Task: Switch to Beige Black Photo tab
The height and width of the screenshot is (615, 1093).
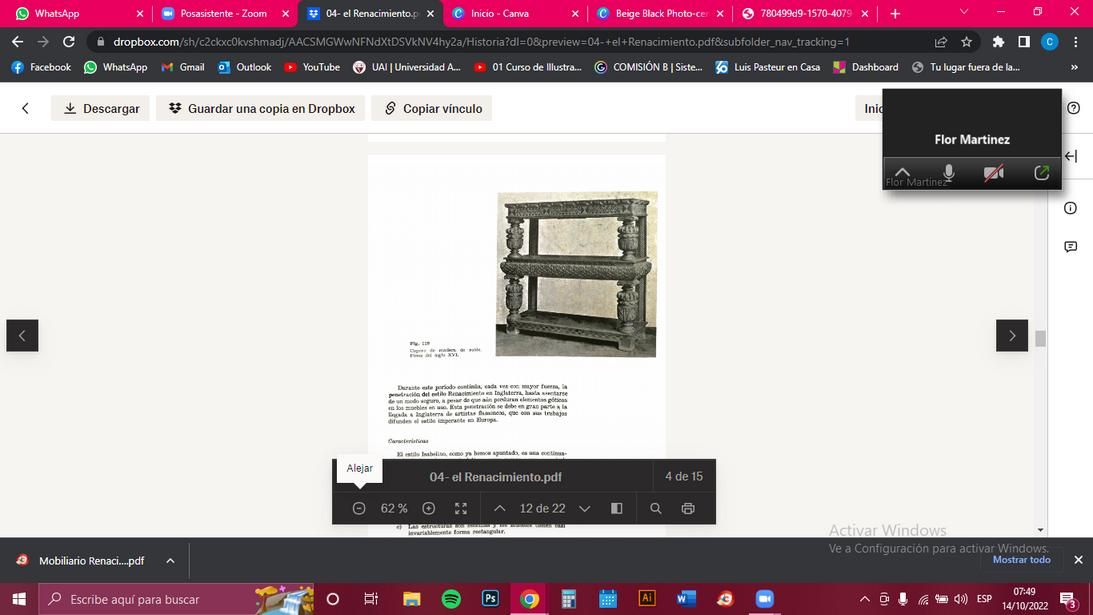Action: click(x=659, y=13)
